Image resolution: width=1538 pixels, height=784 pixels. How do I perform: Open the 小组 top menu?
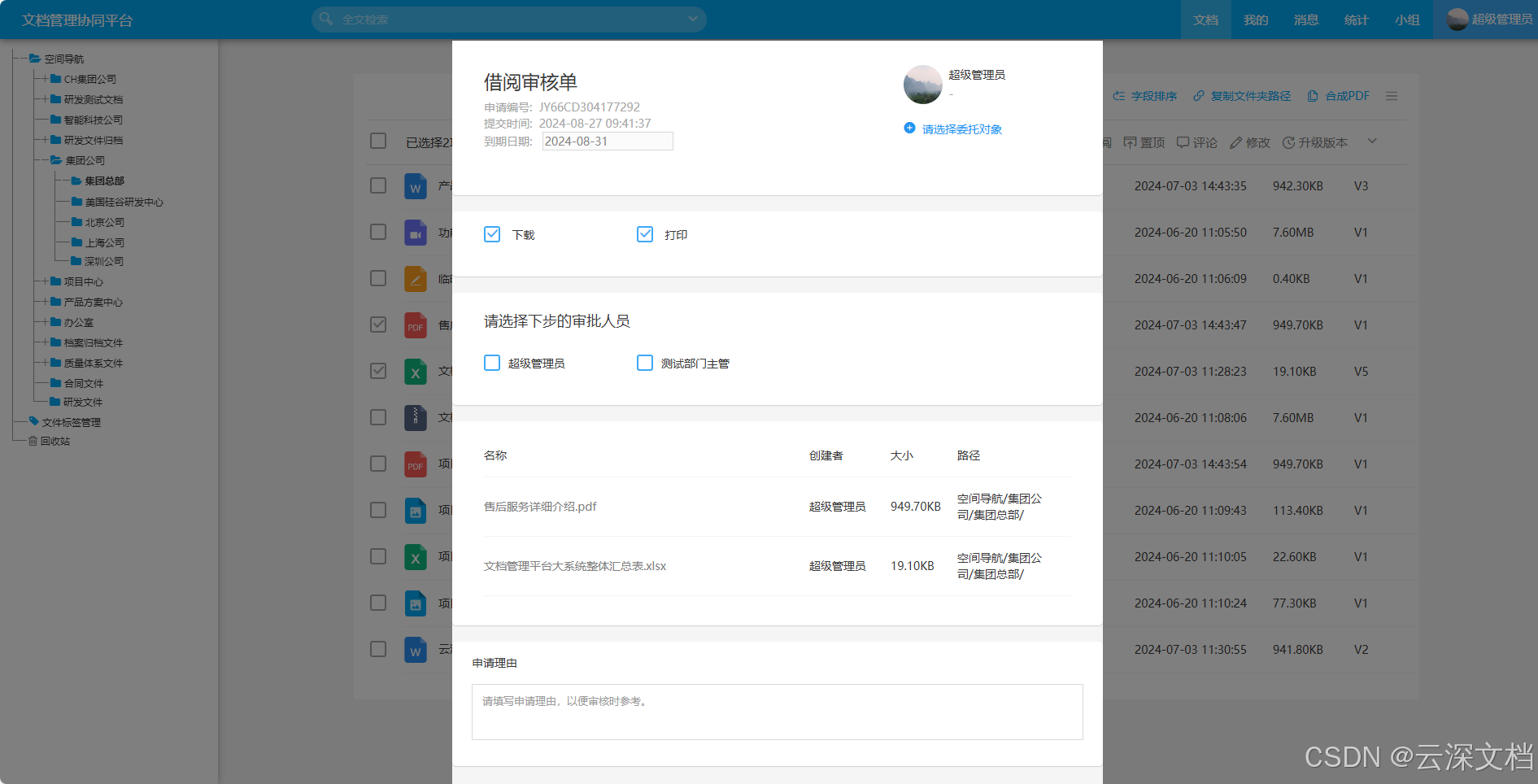pyautogui.click(x=1407, y=20)
